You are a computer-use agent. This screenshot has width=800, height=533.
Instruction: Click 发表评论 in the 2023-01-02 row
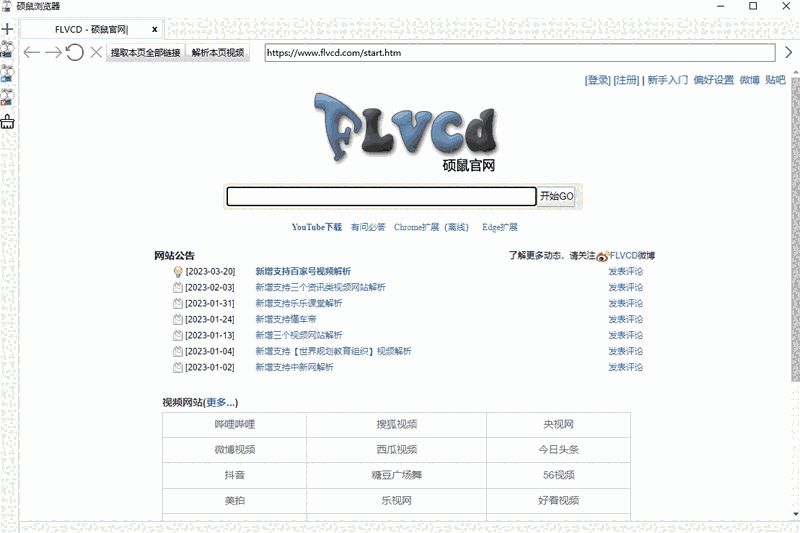(626, 367)
